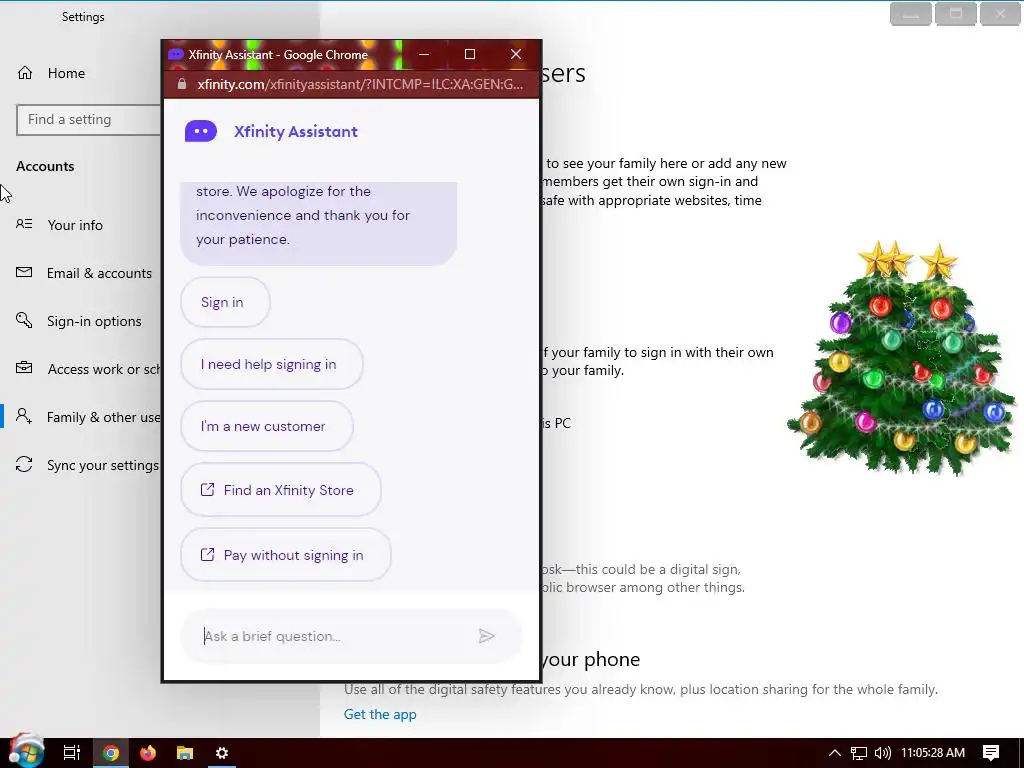Click the Xfinity Assistant heading text
The image size is (1024, 768).
[x=296, y=131]
